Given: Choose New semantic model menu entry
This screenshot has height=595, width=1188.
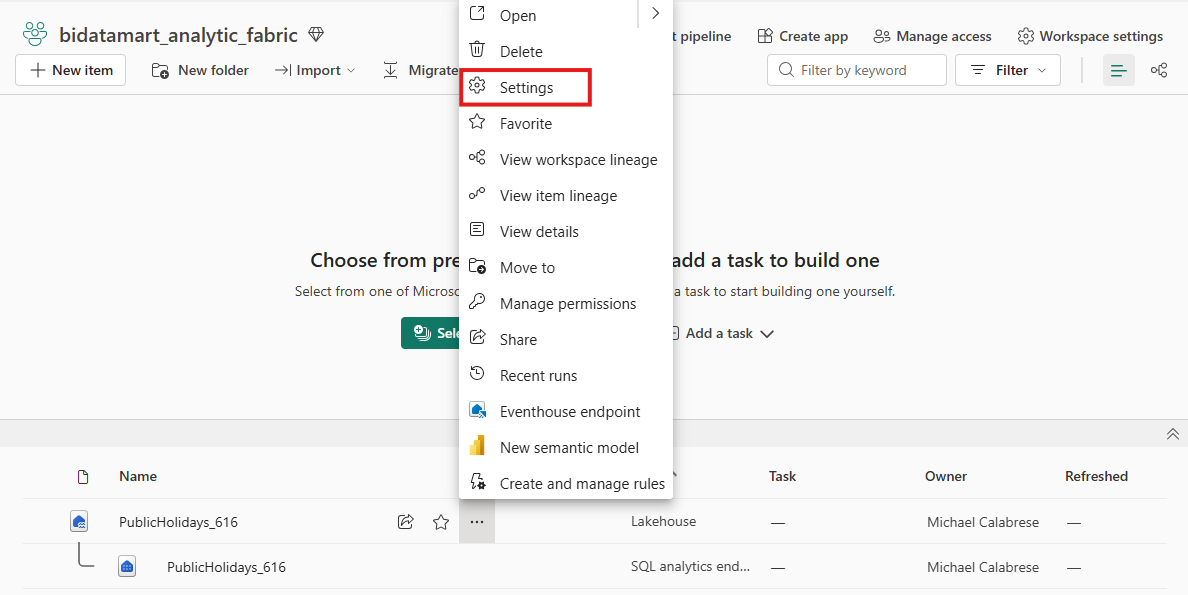Looking at the screenshot, I should tap(565, 447).
